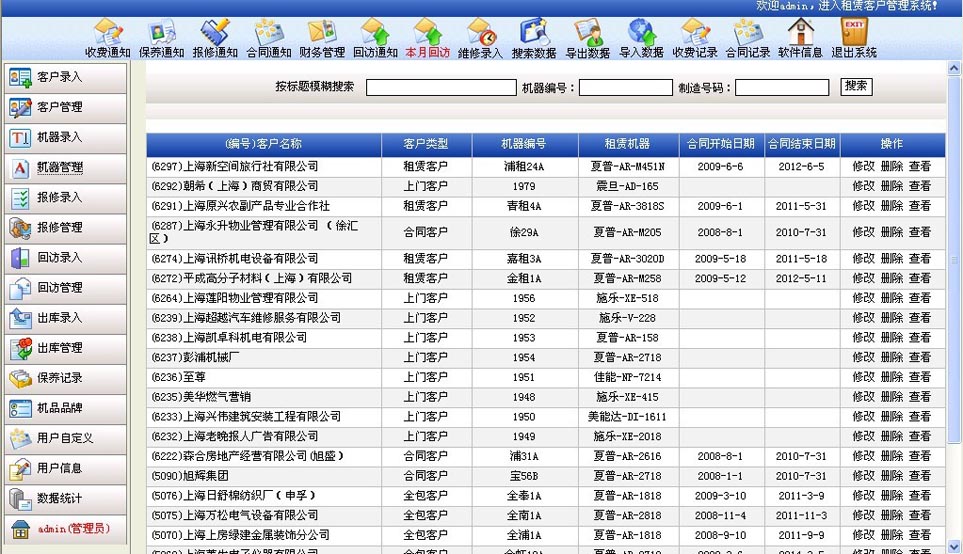Image resolution: width=963 pixels, height=554 pixels.
Task: Click 删除 for 朝希(上海)商贸有限公司 row
Action: (892, 186)
